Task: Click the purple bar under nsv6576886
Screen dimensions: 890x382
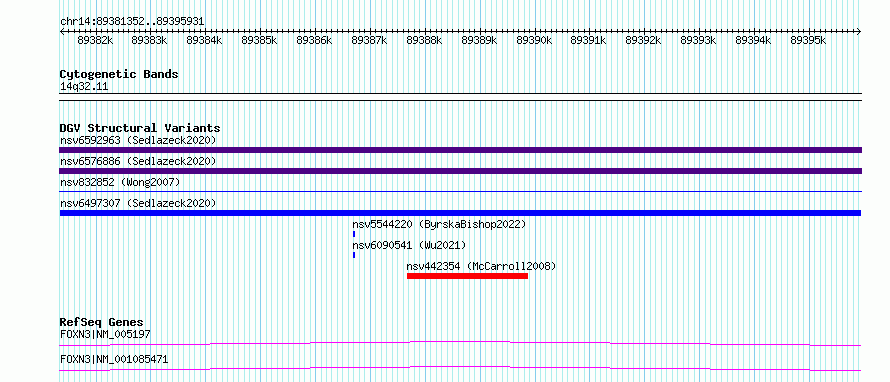Action: click(460, 171)
